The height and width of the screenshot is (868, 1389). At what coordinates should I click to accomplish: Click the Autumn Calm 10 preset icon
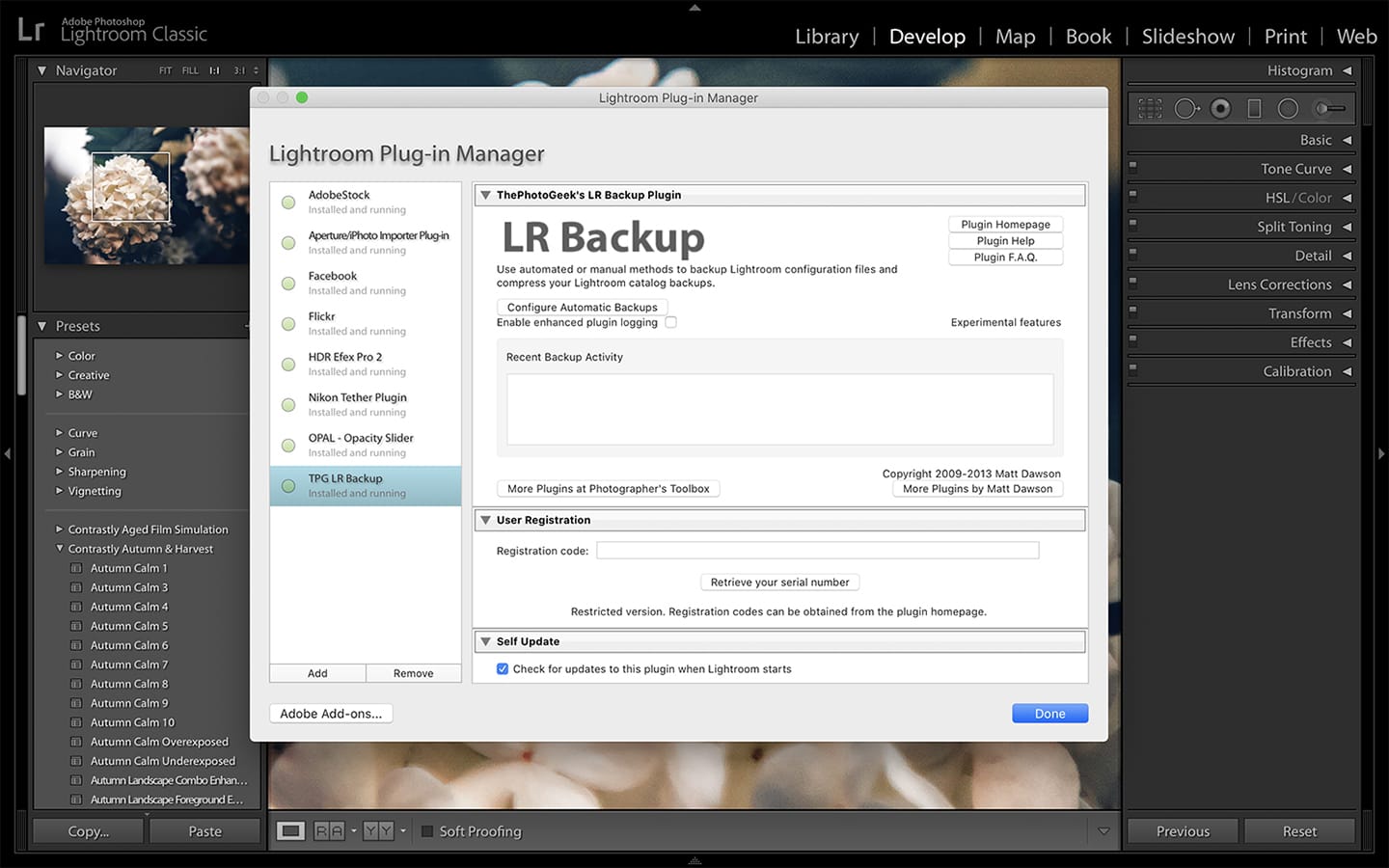(x=76, y=722)
